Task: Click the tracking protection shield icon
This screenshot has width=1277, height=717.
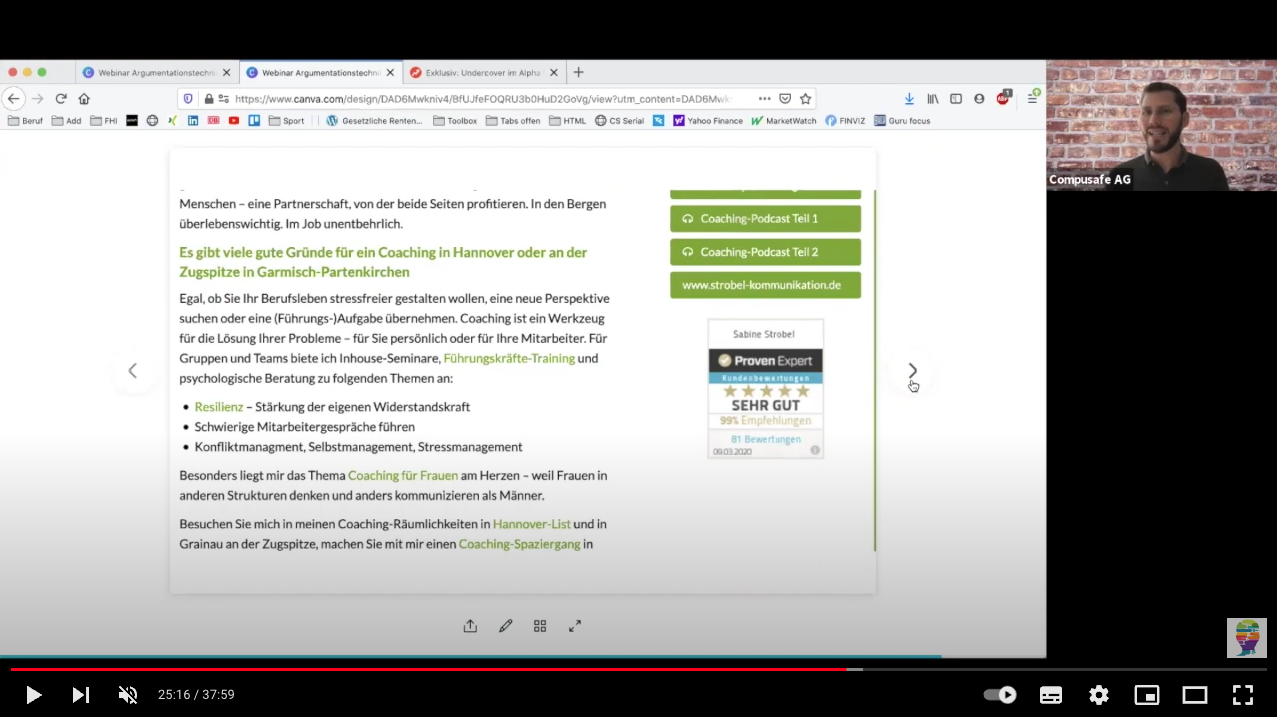Action: (x=187, y=99)
